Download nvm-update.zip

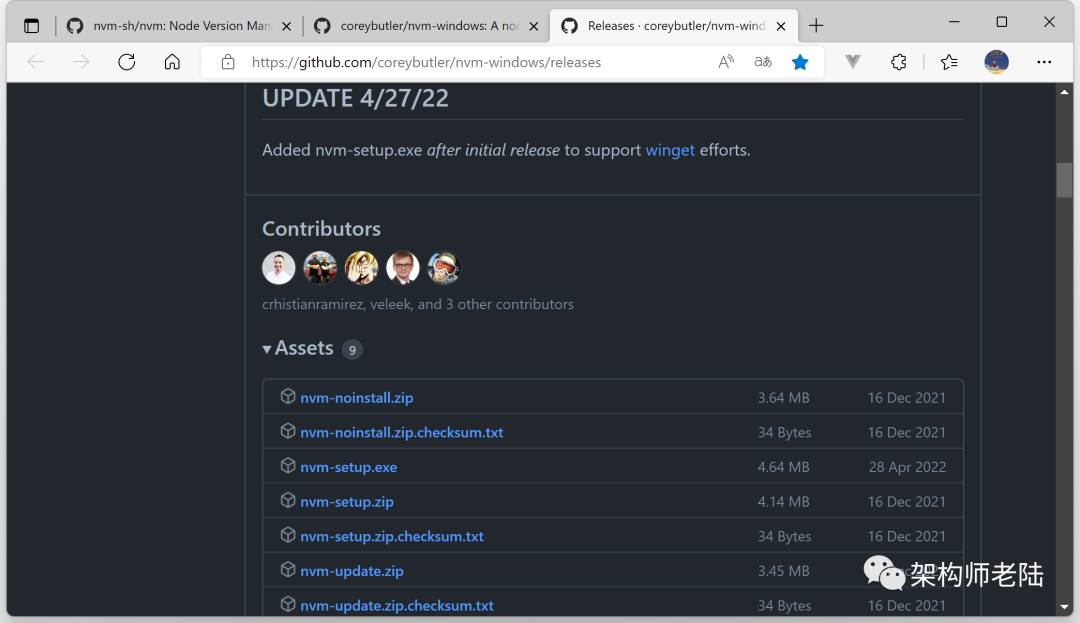point(352,571)
